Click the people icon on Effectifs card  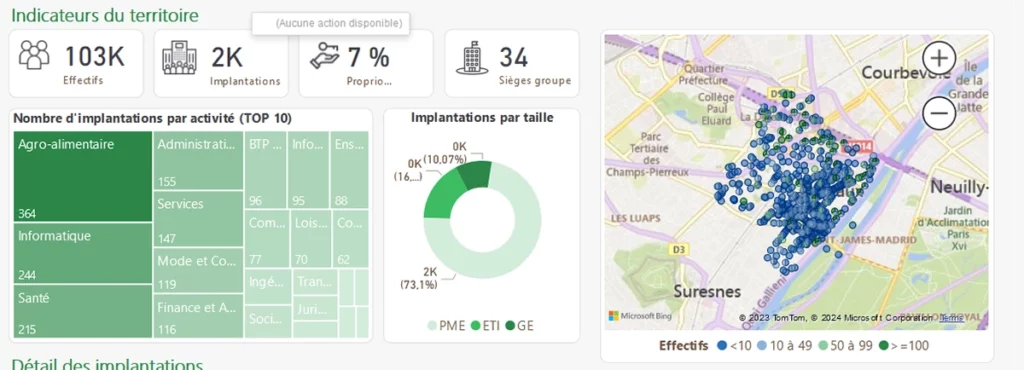pos(34,55)
